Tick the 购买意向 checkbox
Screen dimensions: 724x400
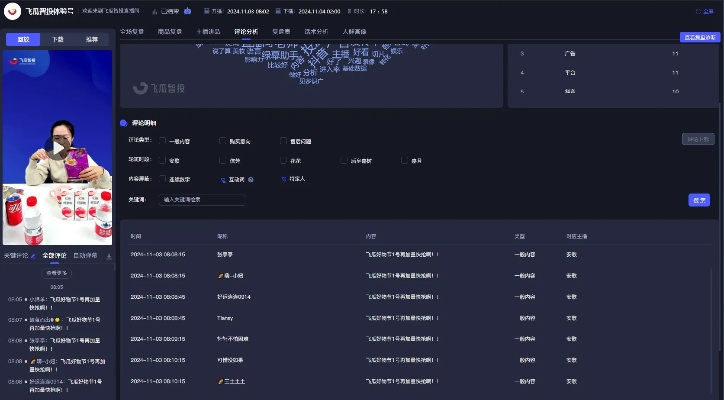222,141
